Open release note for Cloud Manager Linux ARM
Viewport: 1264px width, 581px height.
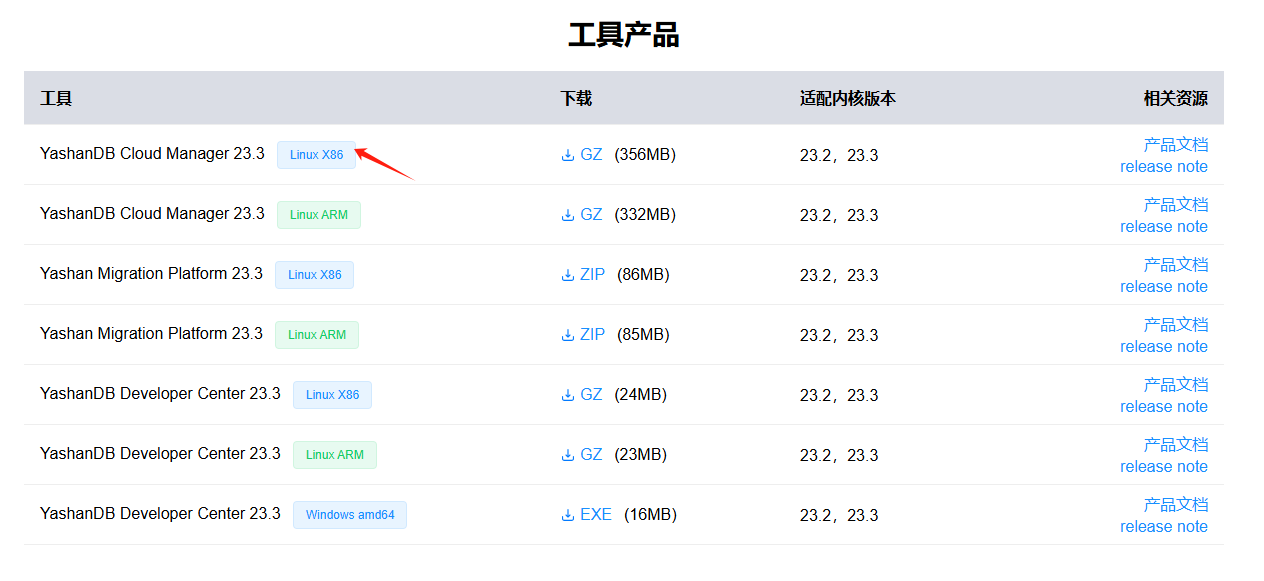tap(1164, 227)
